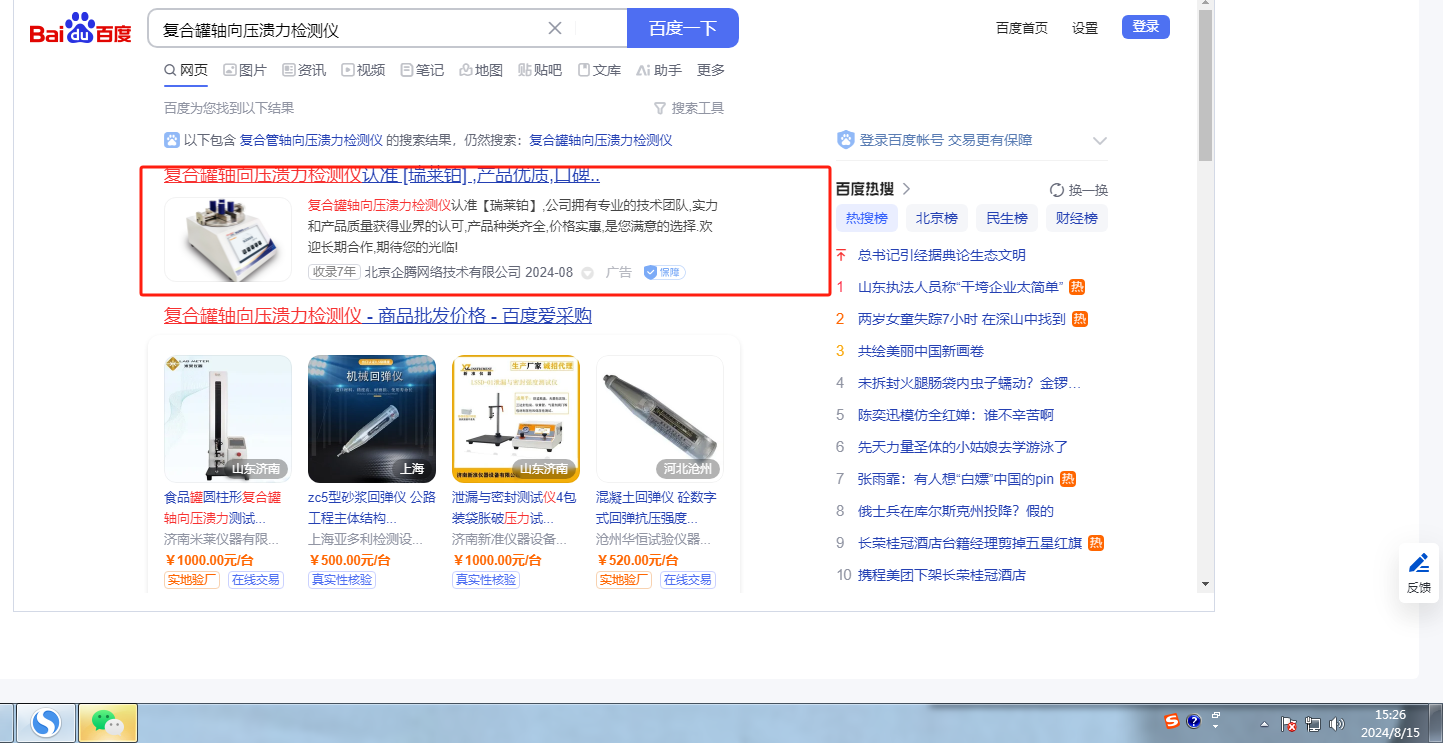The height and width of the screenshot is (743, 1443).
Task: Open the 搜索工具 filter options
Action: tap(688, 108)
